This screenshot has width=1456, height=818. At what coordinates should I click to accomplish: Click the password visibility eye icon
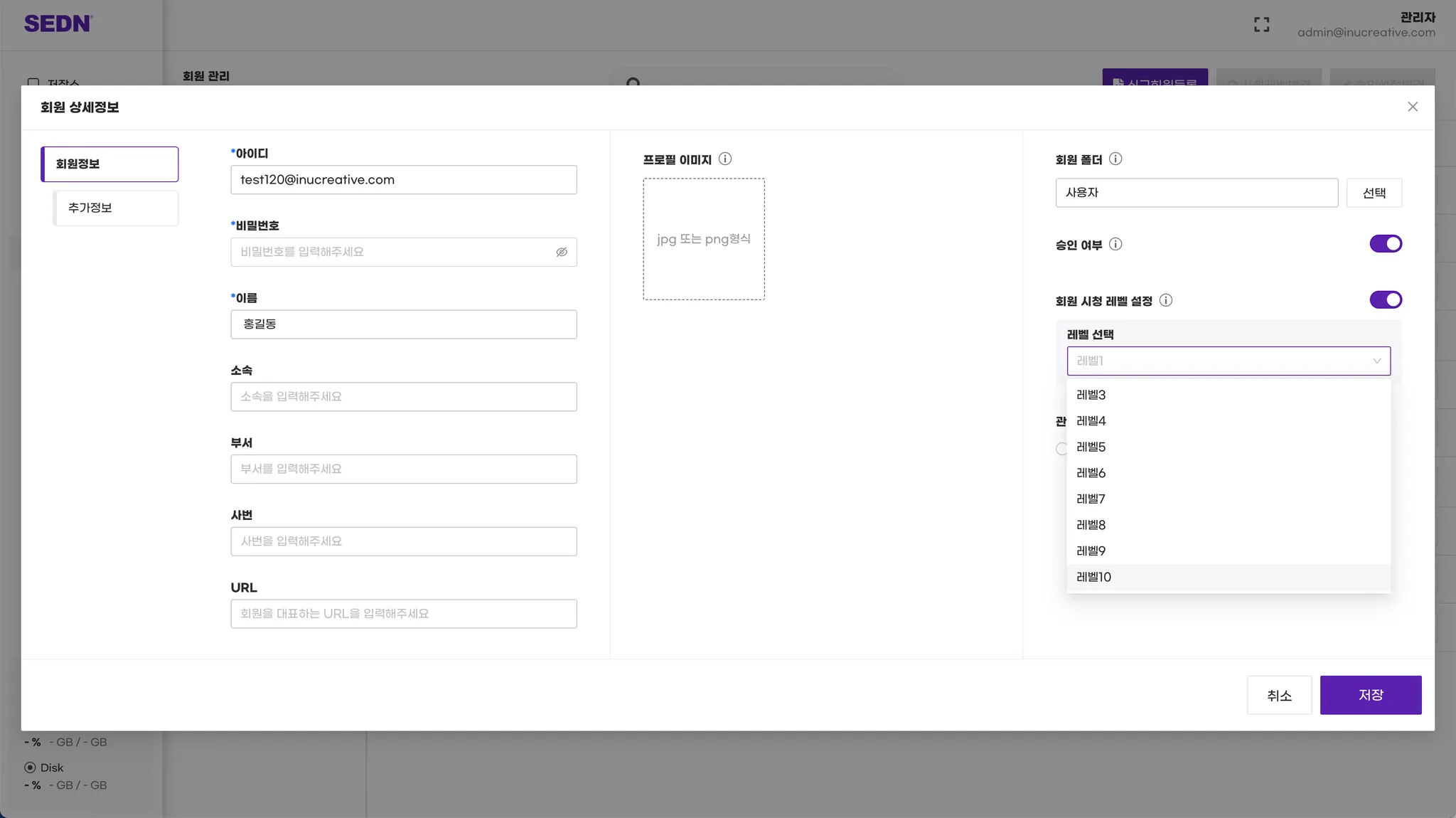coord(562,252)
